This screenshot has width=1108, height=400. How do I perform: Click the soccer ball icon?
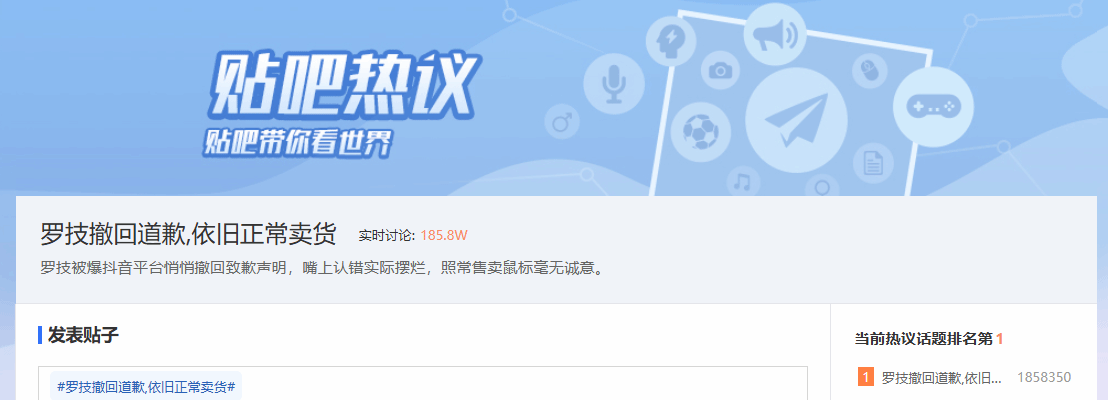pyautogui.click(x=700, y=132)
